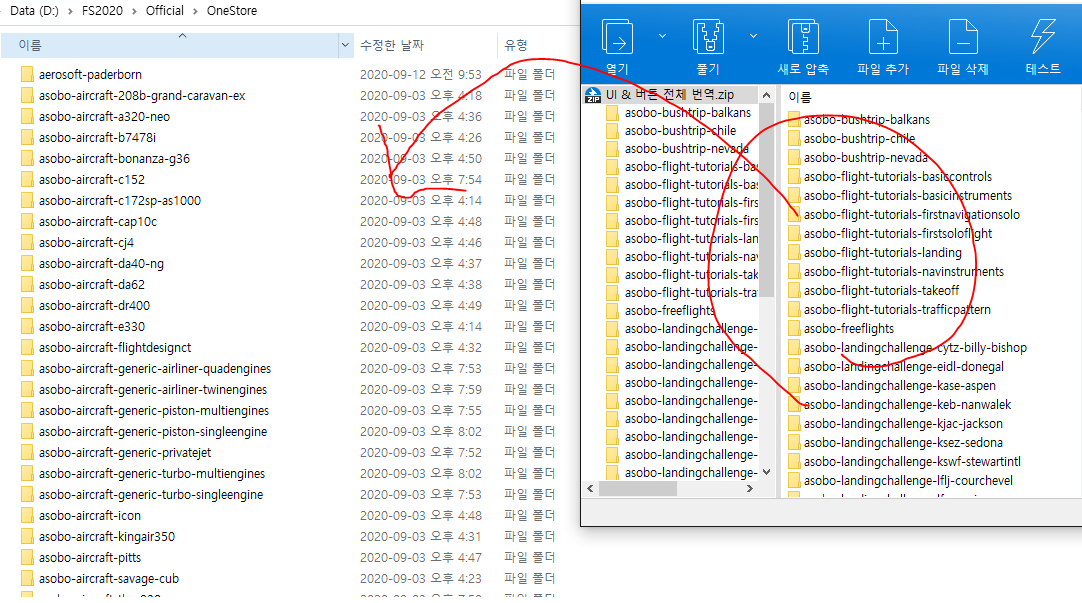This screenshot has width=1082, height=603.
Task: Click the 열기 (Open) toolbar icon
Action: 617,37
